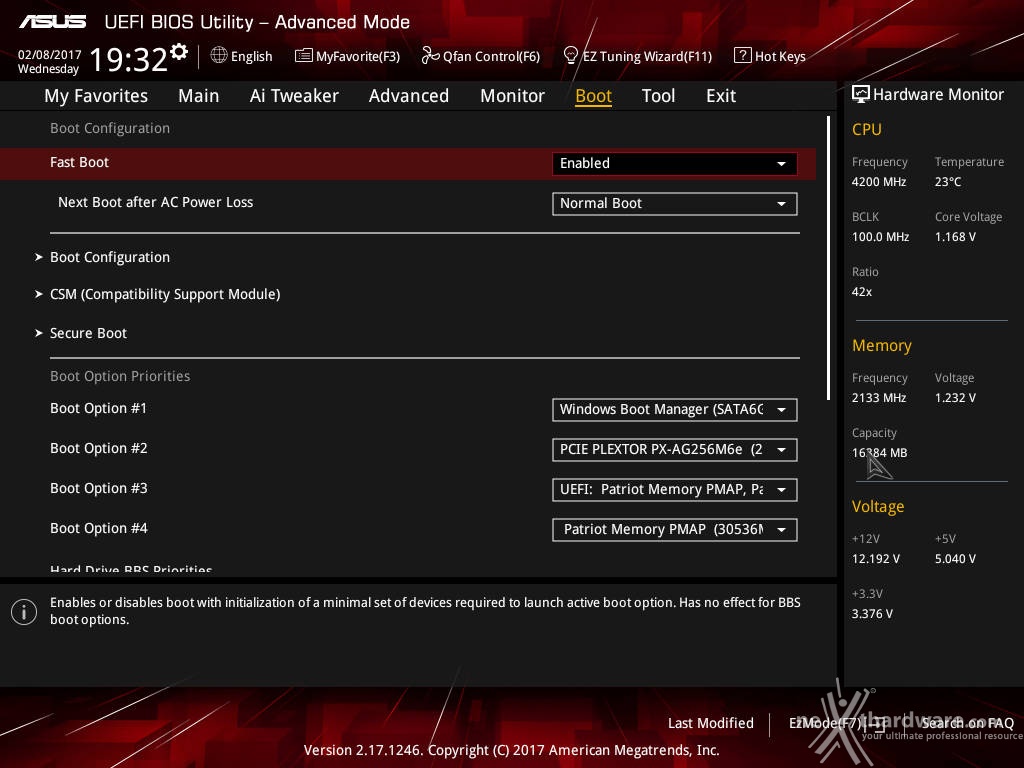Switch to the Main tab
The height and width of the screenshot is (768, 1024).
pyautogui.click(x=199, y=96)
